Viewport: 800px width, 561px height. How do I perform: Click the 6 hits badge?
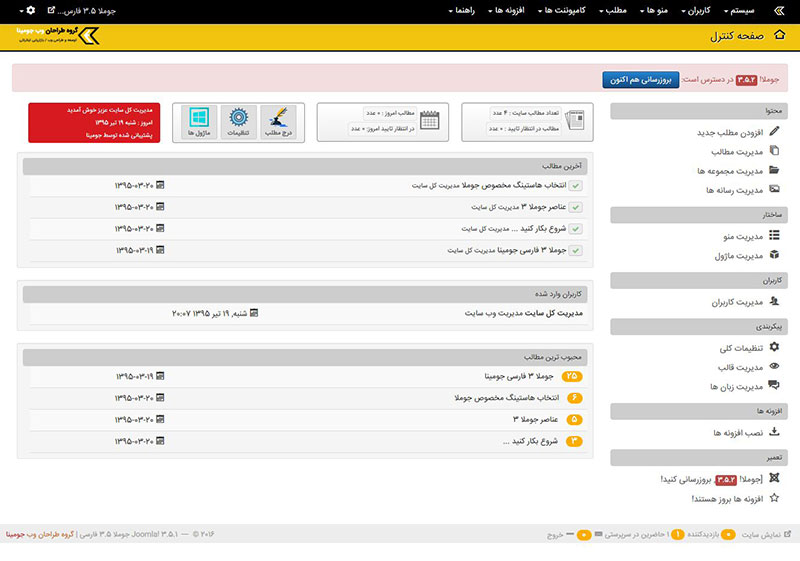pos(574,398)
